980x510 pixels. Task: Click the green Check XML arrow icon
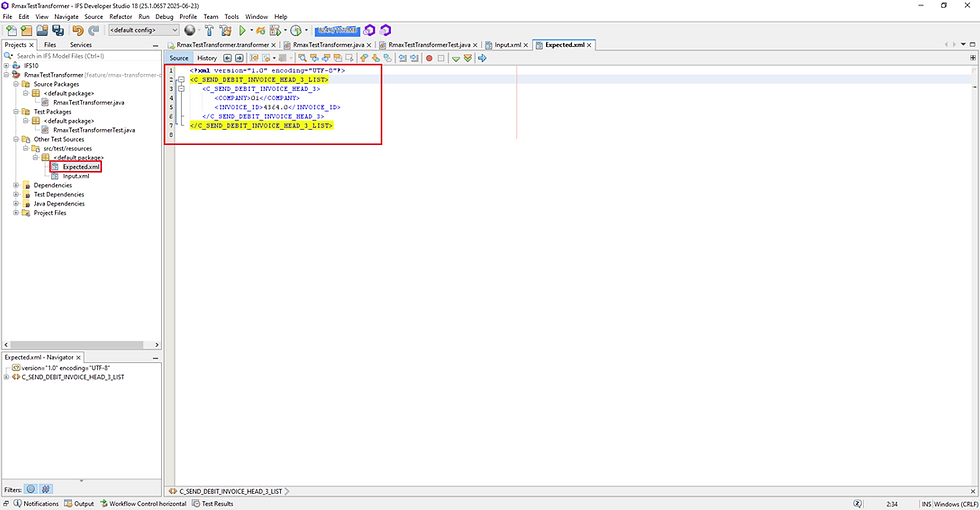[x=456, y=58]
